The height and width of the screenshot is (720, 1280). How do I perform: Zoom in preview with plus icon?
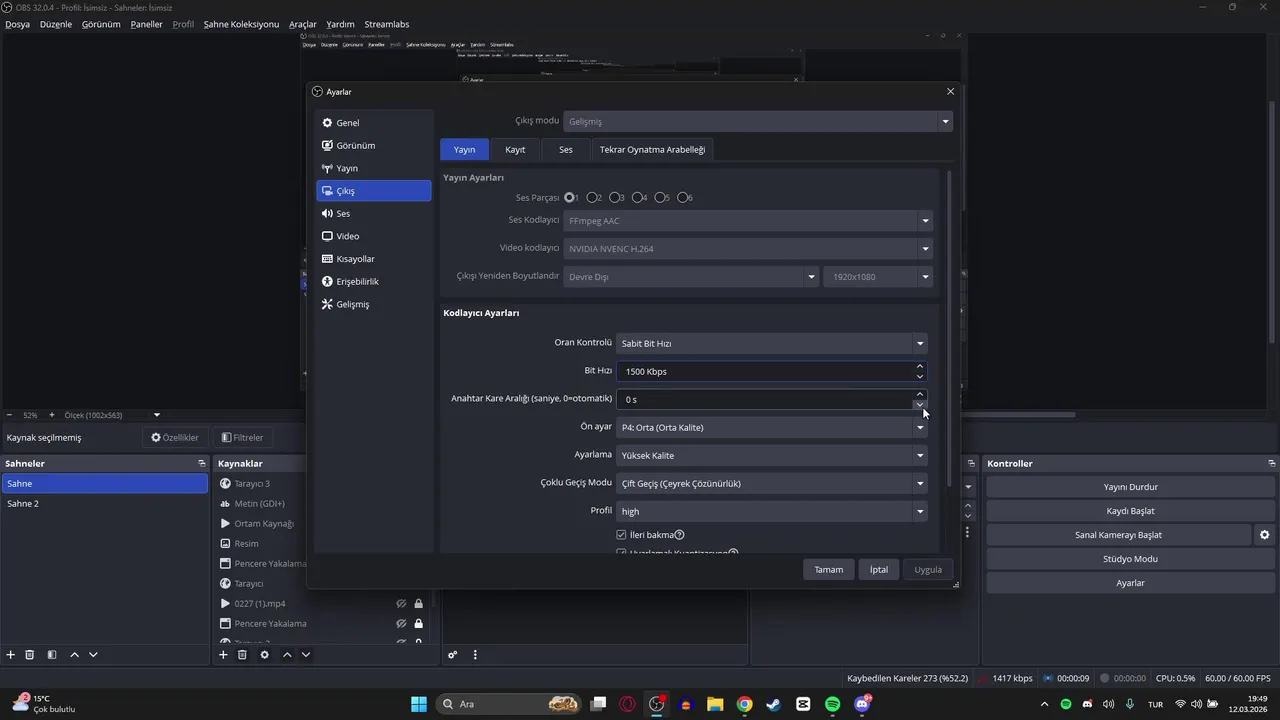pyautogui.click(x=52, y=415)
